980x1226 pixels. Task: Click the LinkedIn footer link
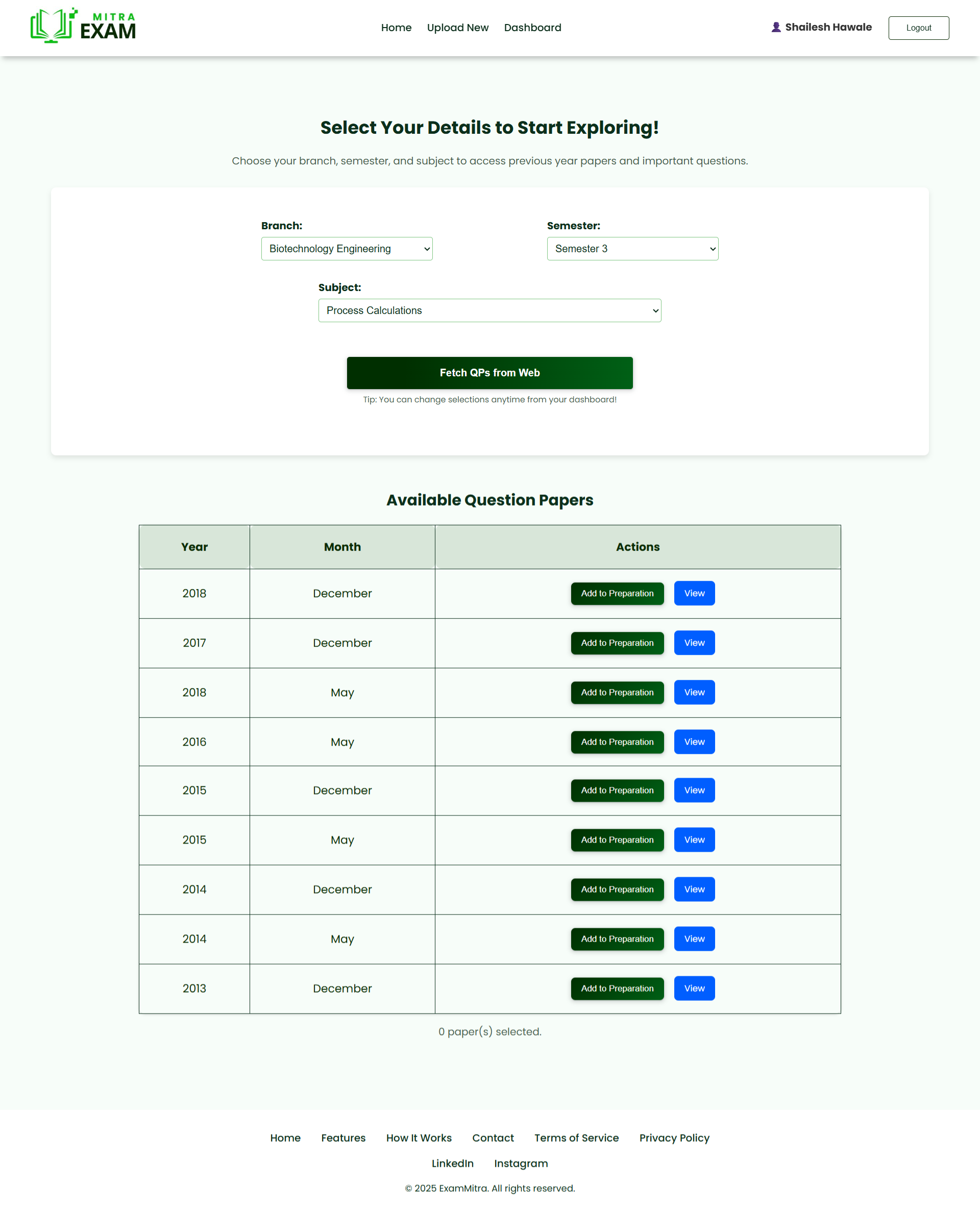(452, 1163)
